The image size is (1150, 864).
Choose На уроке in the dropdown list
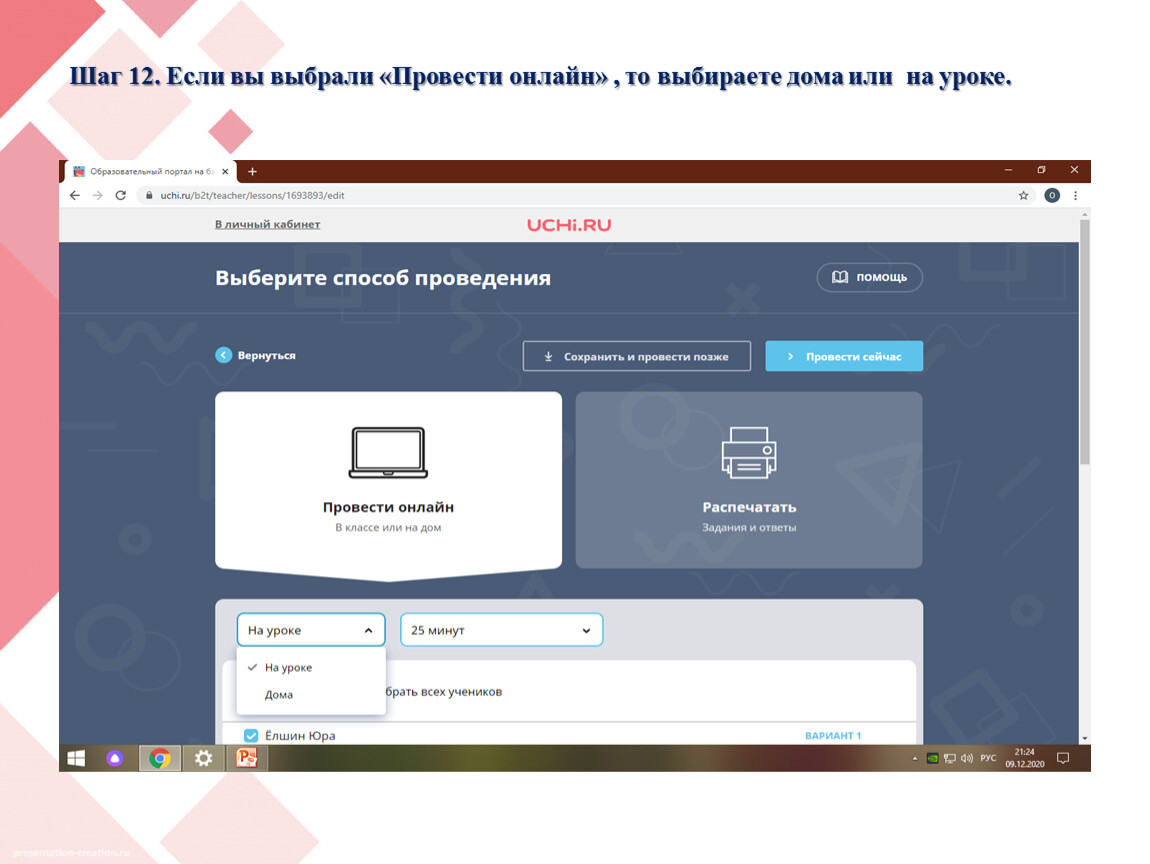click(288, 668)
